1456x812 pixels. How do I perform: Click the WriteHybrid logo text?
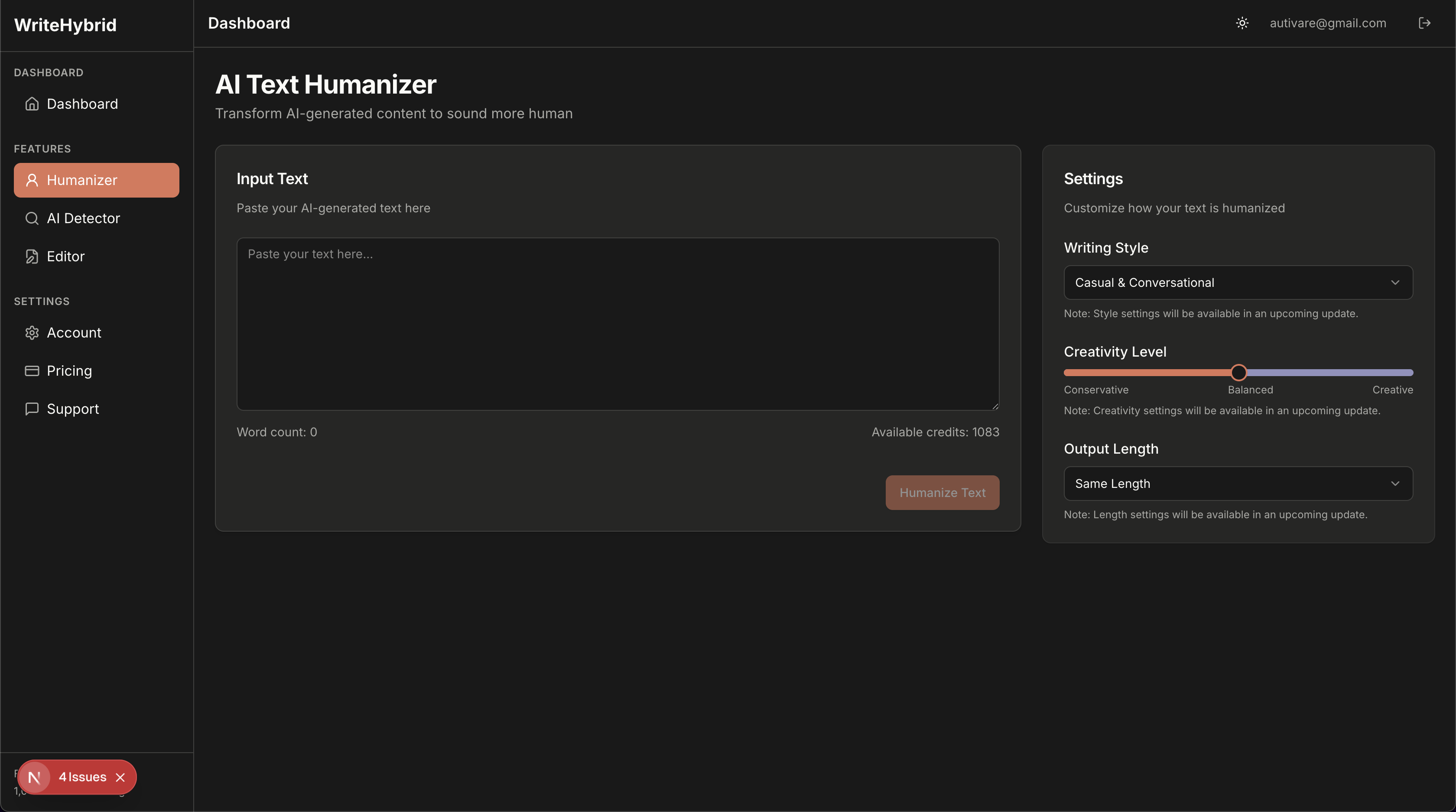[65, 25]
